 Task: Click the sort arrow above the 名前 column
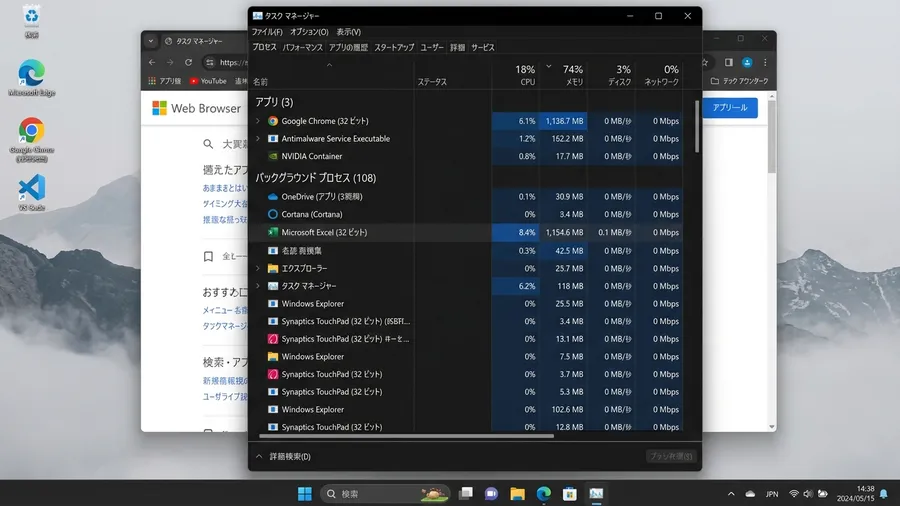(329, 65)
